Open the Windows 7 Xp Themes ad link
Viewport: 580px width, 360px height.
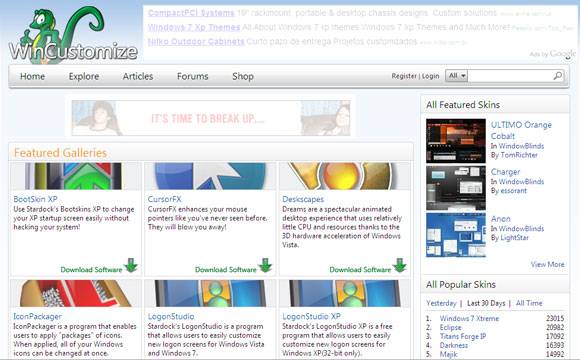click(194, 27)
